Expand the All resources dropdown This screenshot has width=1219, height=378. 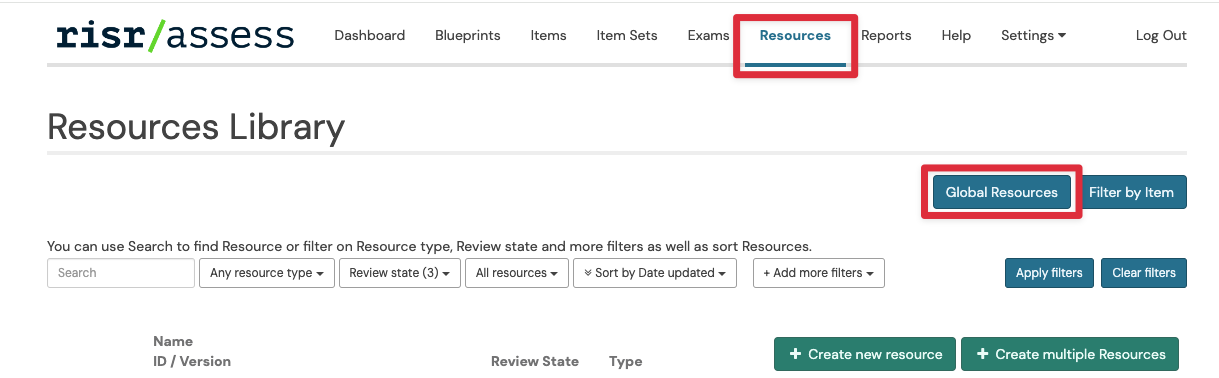click(517, 273)
